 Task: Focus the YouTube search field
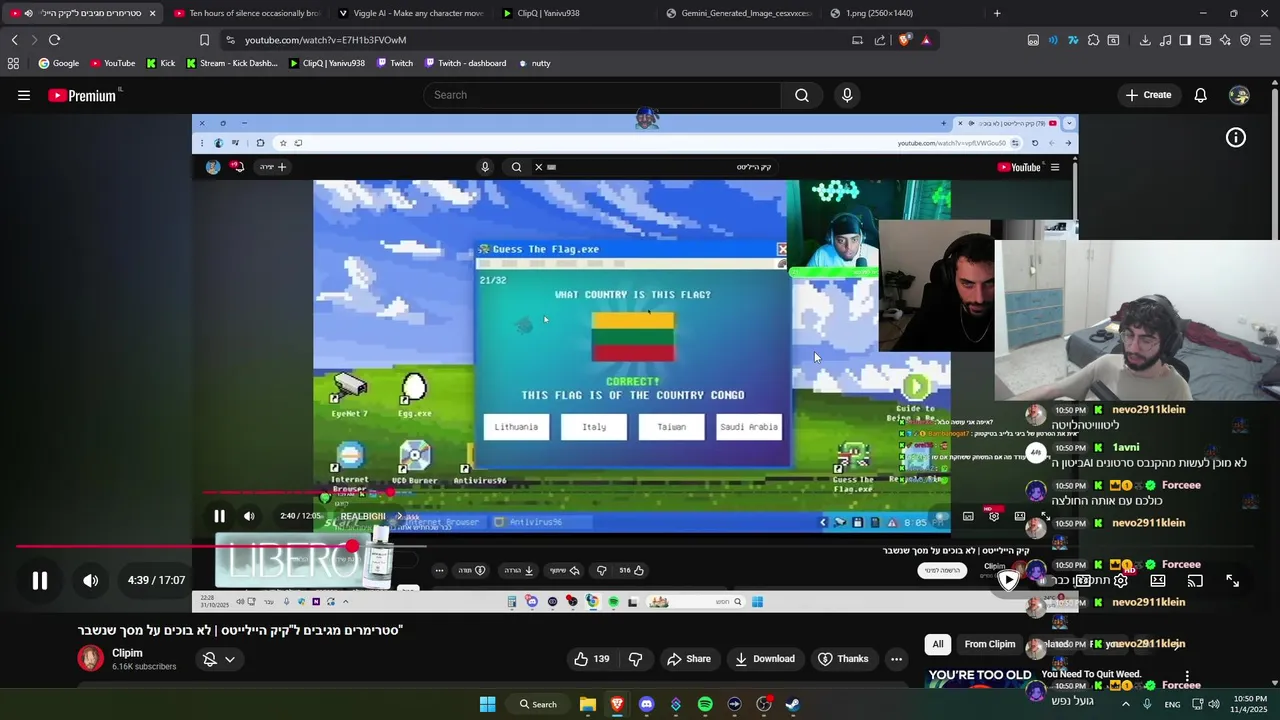coord(602,95)
